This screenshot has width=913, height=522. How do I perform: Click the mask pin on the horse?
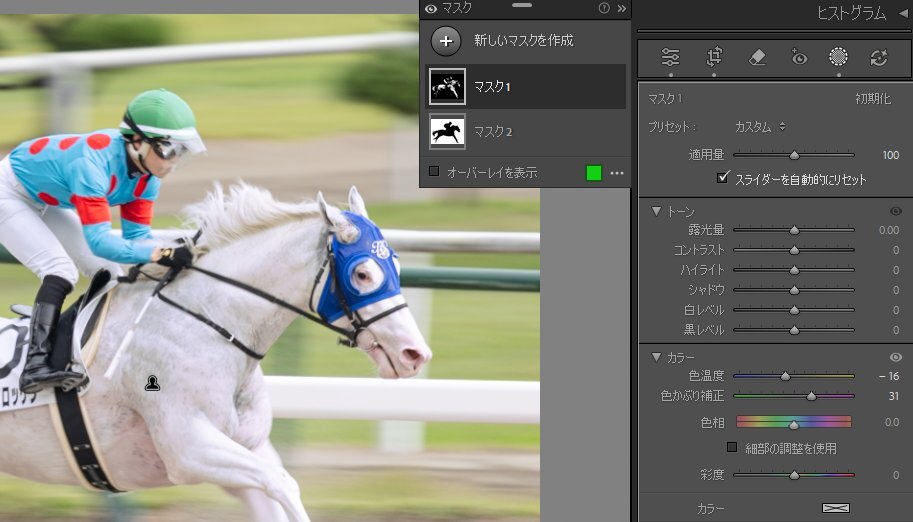(x=152, y=382)
